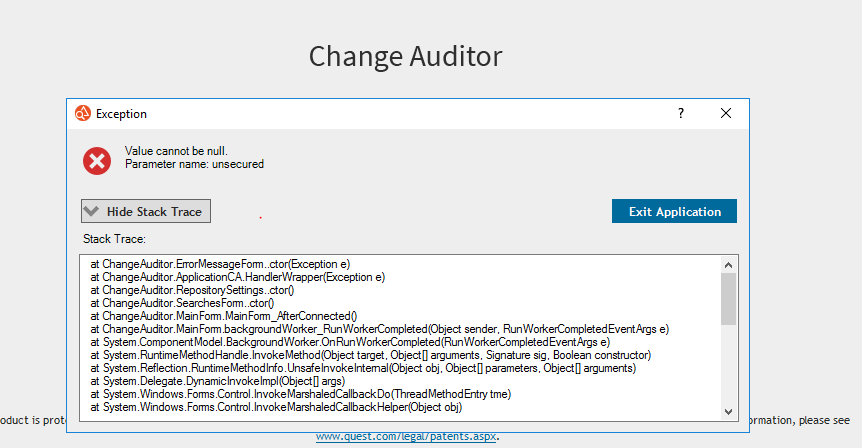Click the Change Auditor heading in background window
This screenshot has height=448, width=862.
click(406, 56)
